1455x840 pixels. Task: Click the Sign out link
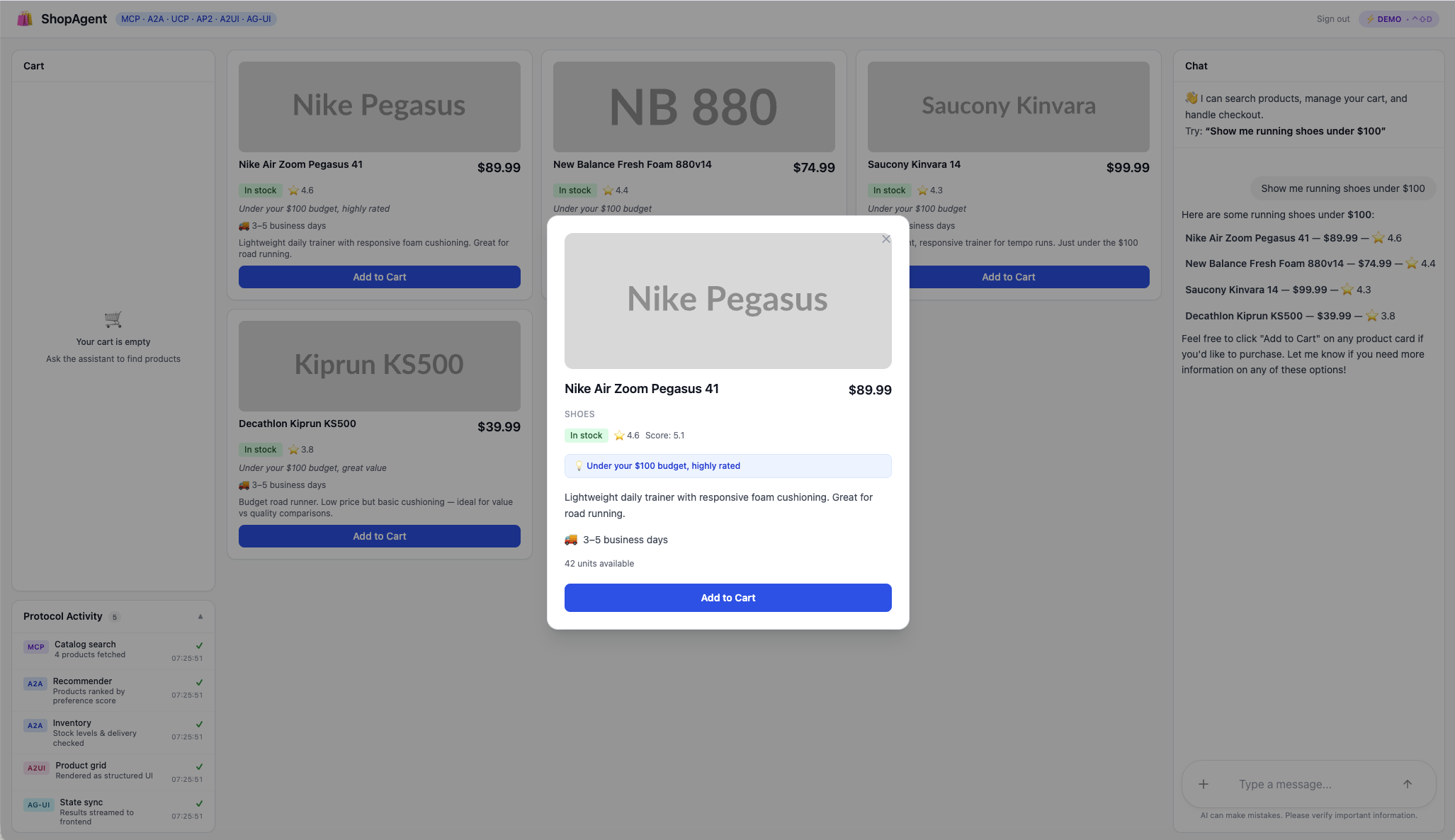(1332, 18)
